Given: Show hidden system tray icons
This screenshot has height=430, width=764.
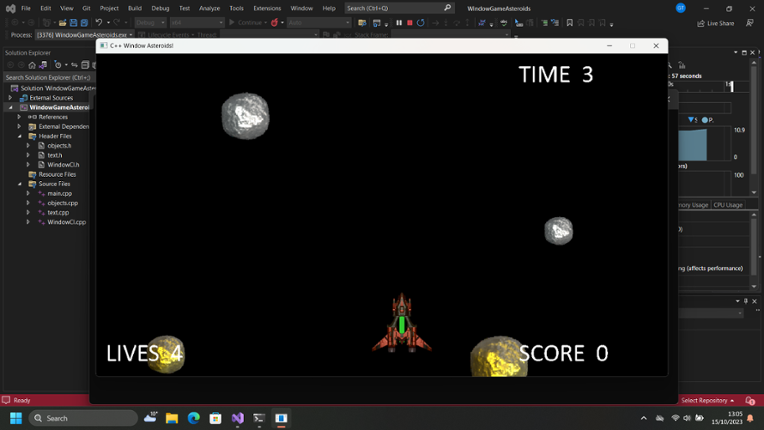Looking at the screenshot, I should point(644,418).
